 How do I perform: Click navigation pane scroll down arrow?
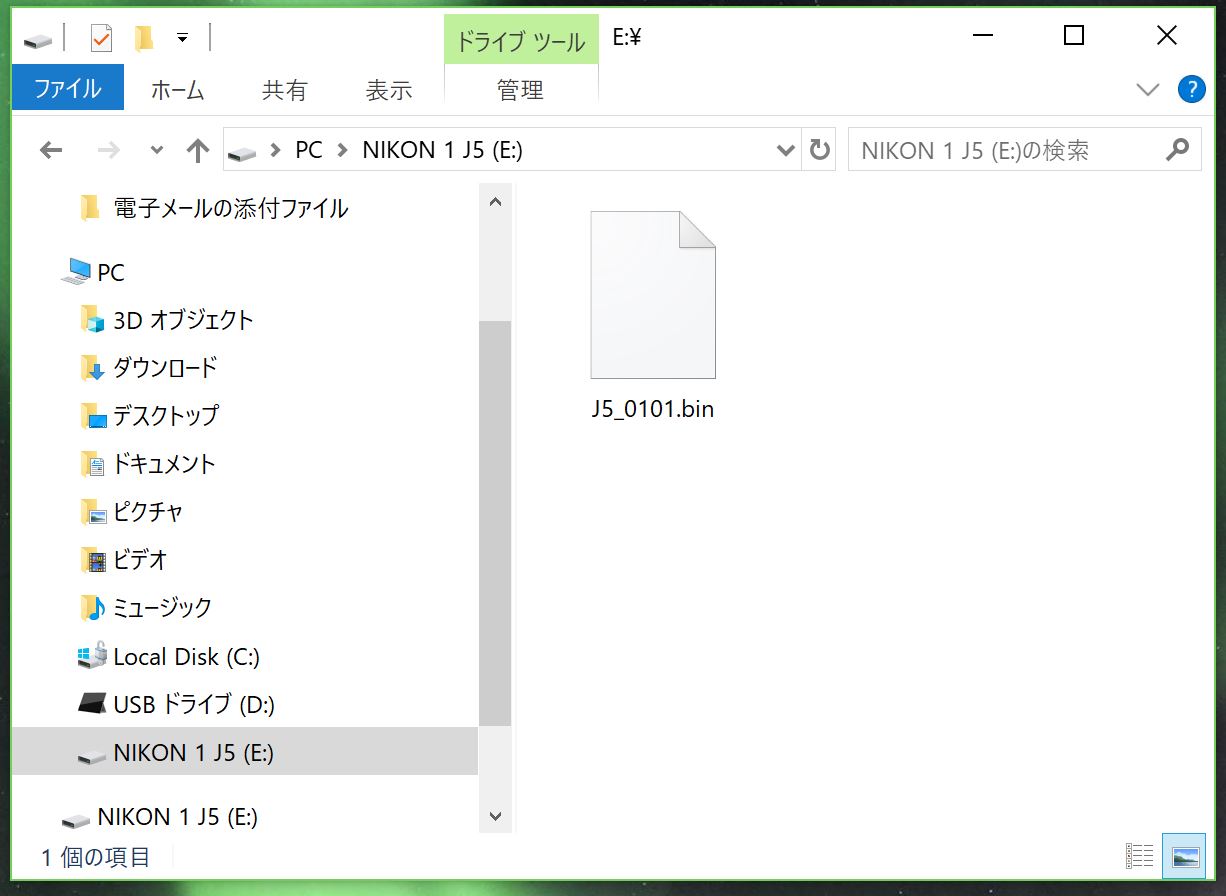(495, 816)
